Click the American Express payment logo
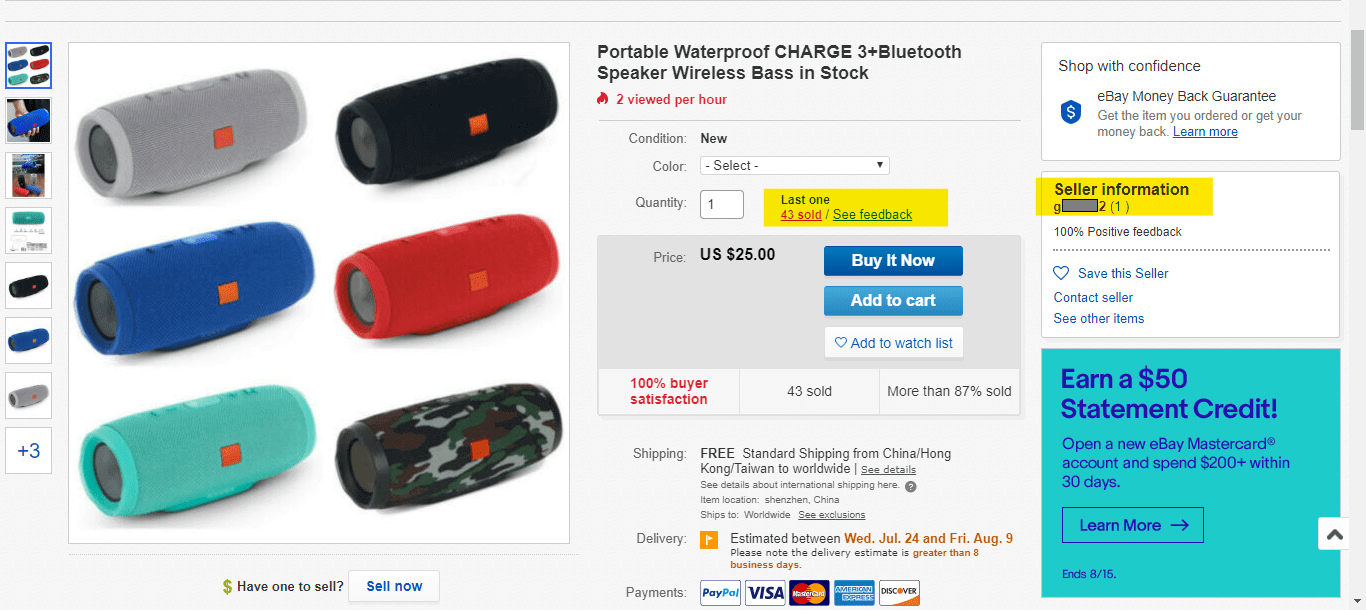Screen dimensions: 1366x610 click(x=854, y=593)
